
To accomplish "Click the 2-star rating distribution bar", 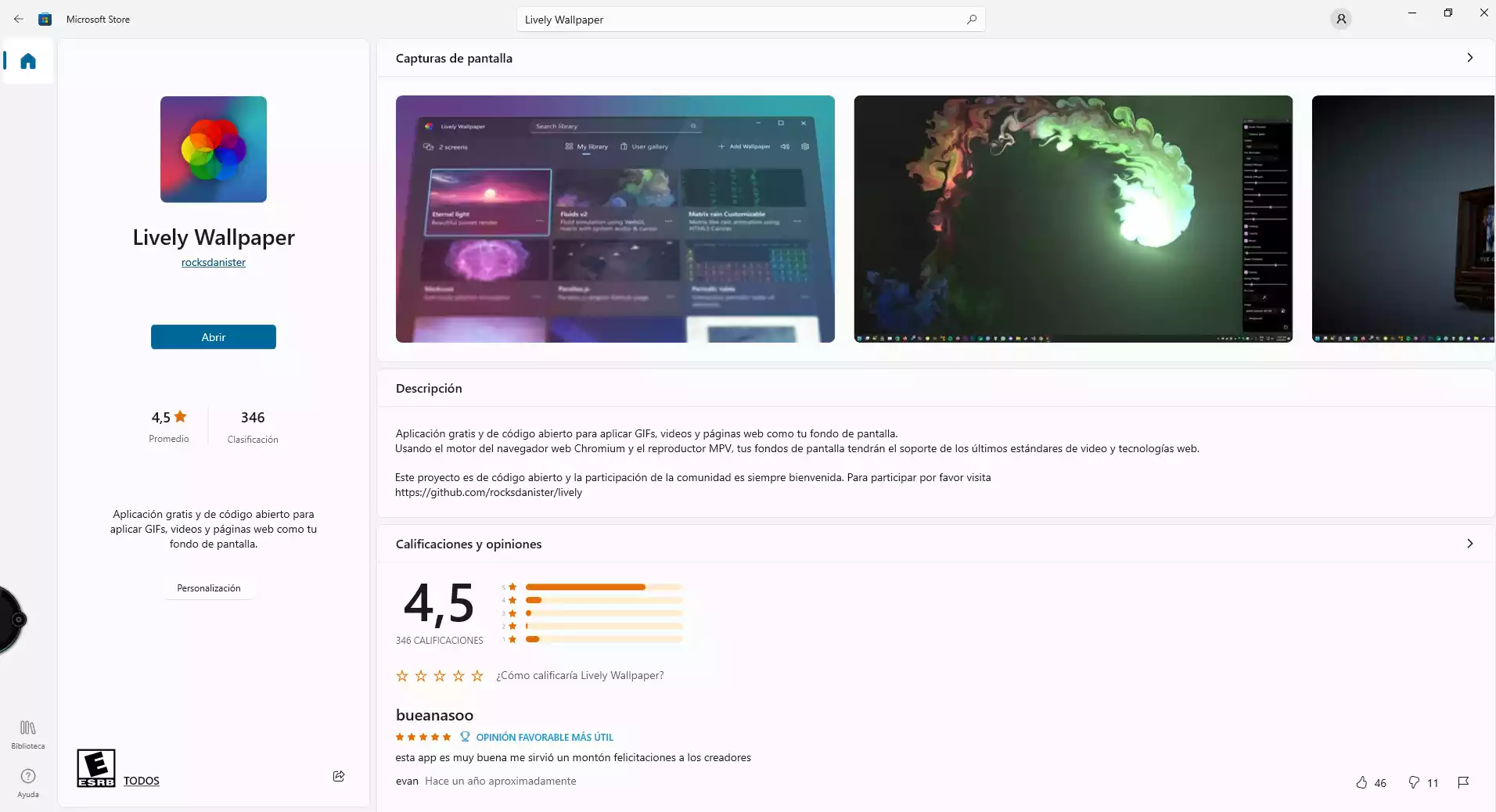I will pos(604,626).
